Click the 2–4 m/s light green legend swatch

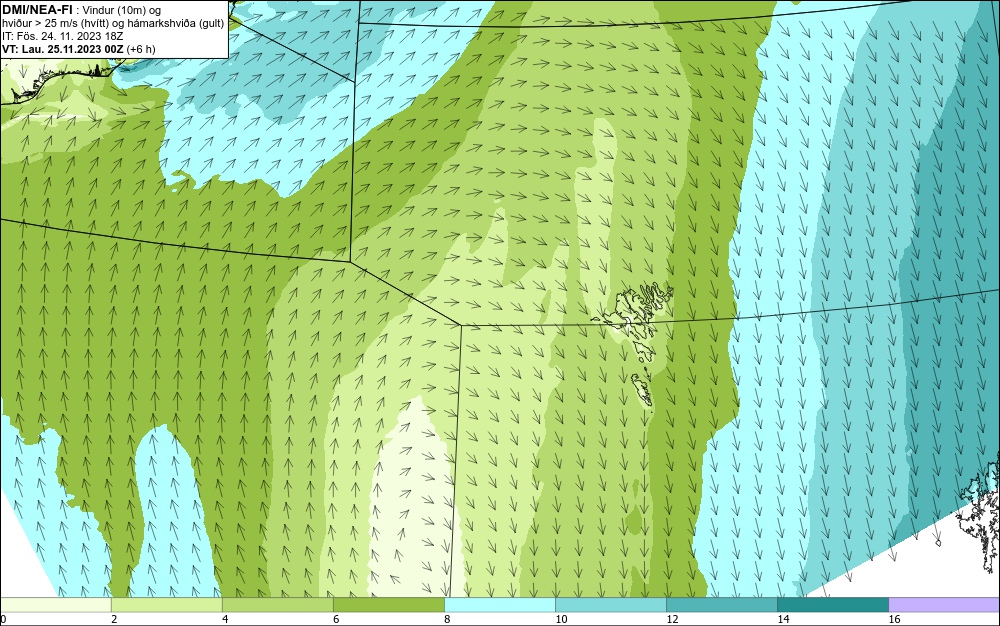(x=167, y=605)
